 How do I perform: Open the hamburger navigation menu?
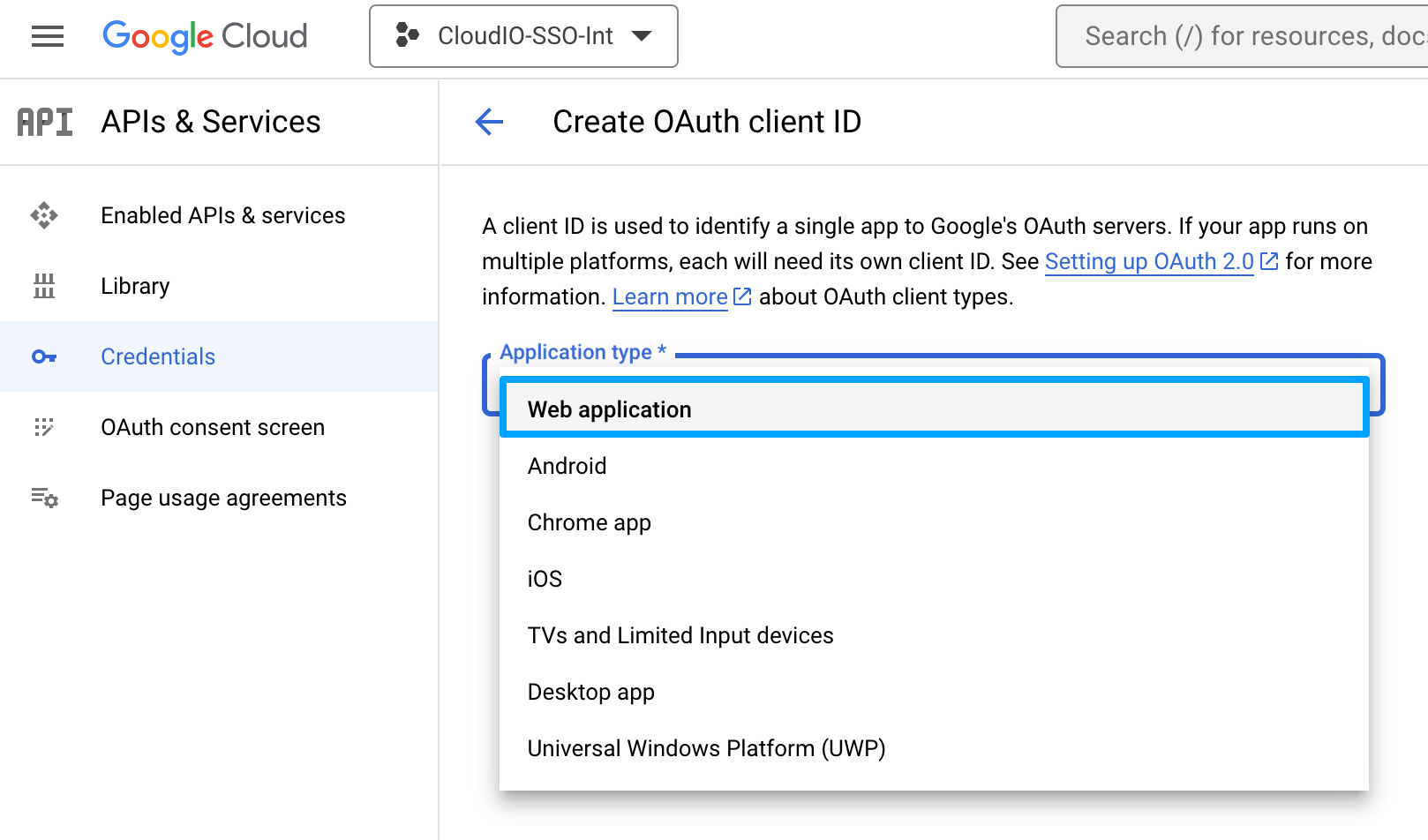48,36
